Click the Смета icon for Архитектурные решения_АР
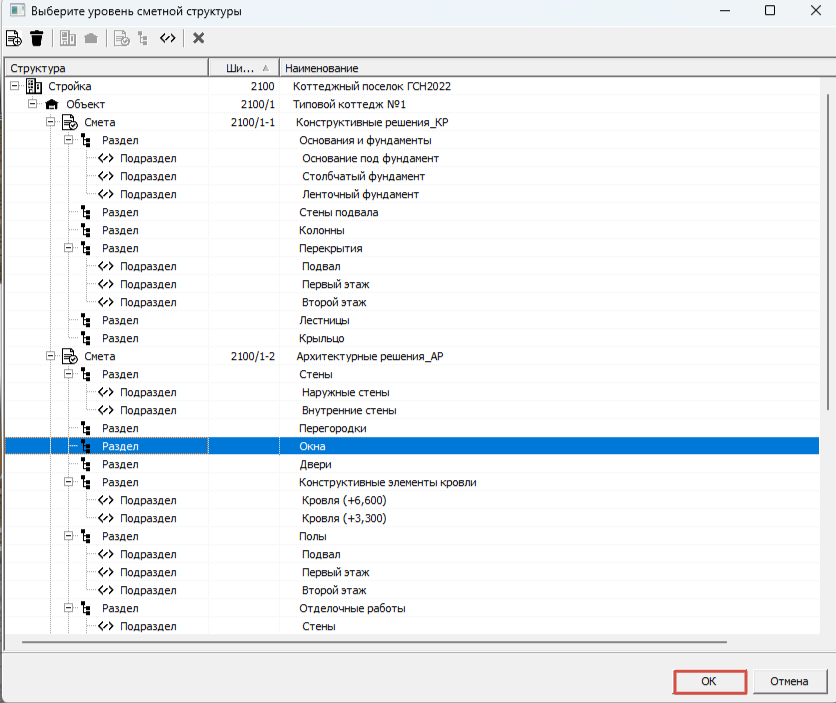836x703 pixels. [x=70, y=356]
